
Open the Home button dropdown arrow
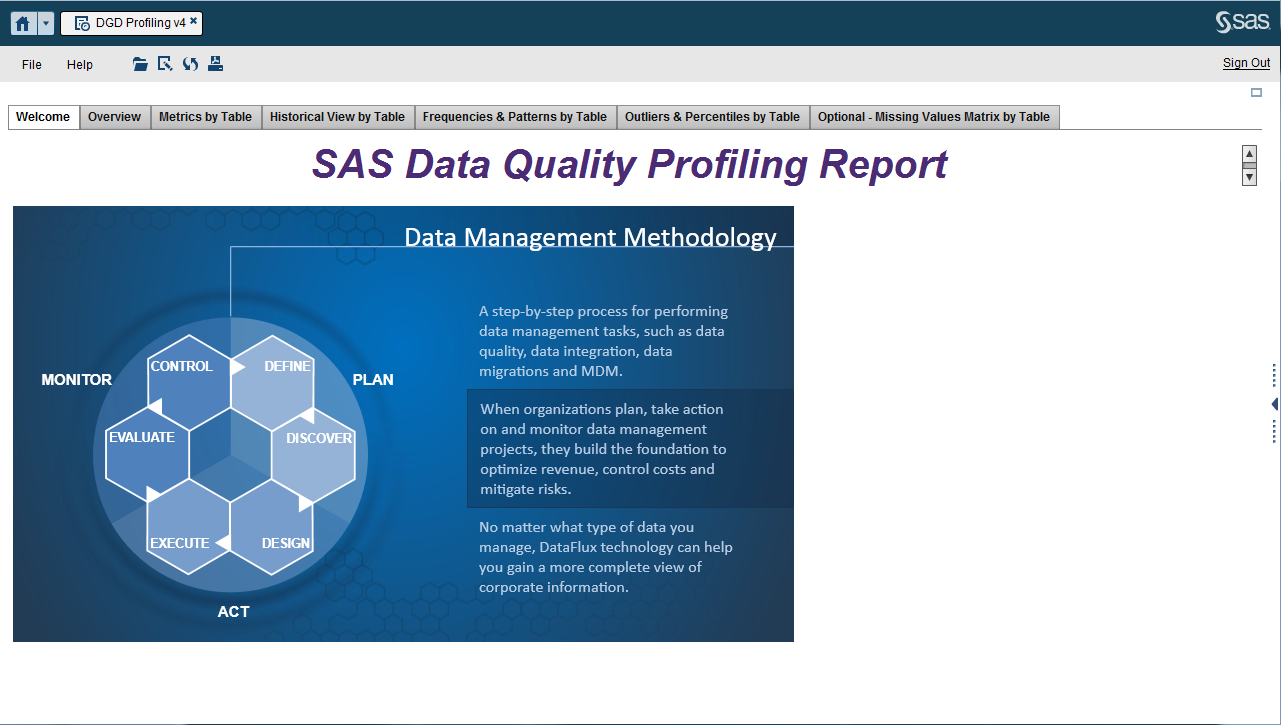pos(43,22)
